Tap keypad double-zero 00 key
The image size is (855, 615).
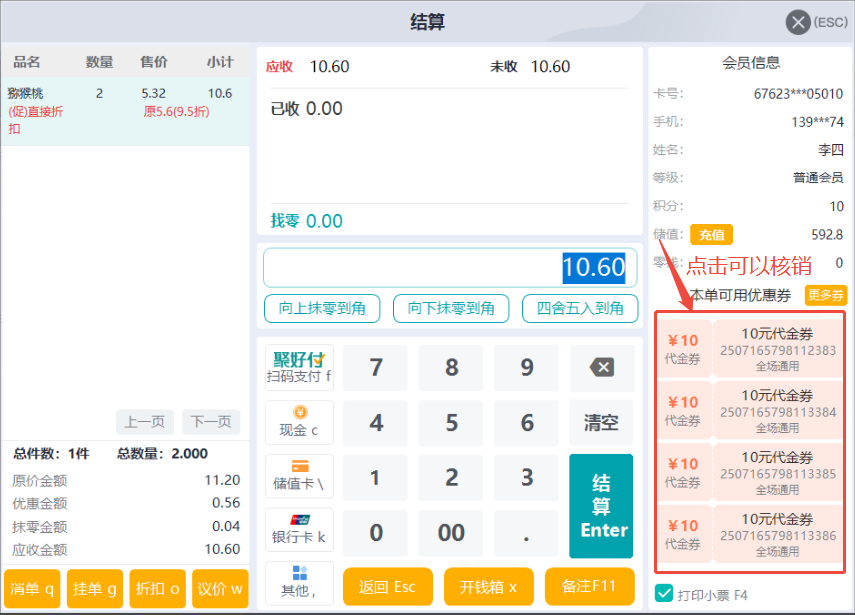(x=451, y=533)
